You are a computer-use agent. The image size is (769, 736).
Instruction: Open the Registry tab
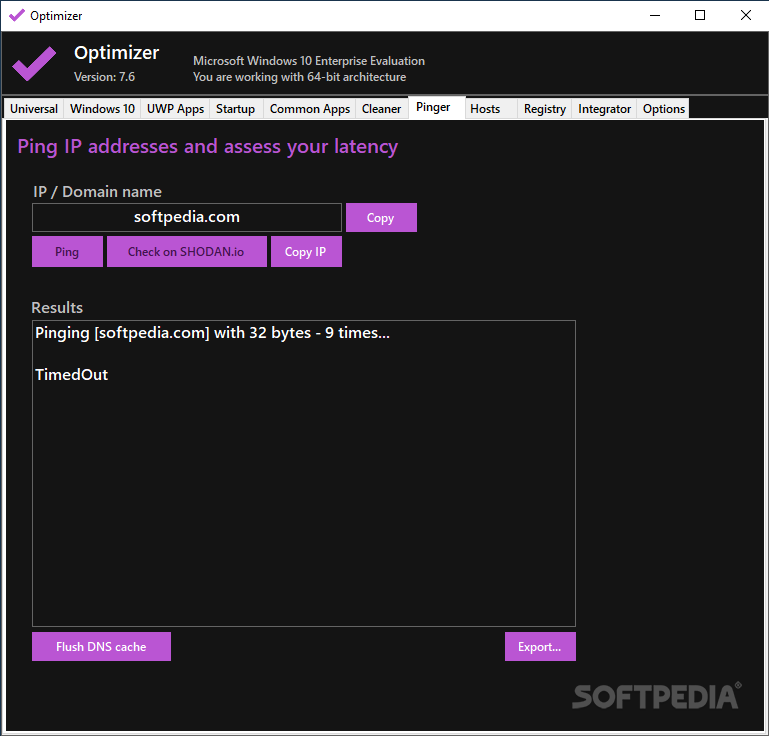tap(544, 109)
